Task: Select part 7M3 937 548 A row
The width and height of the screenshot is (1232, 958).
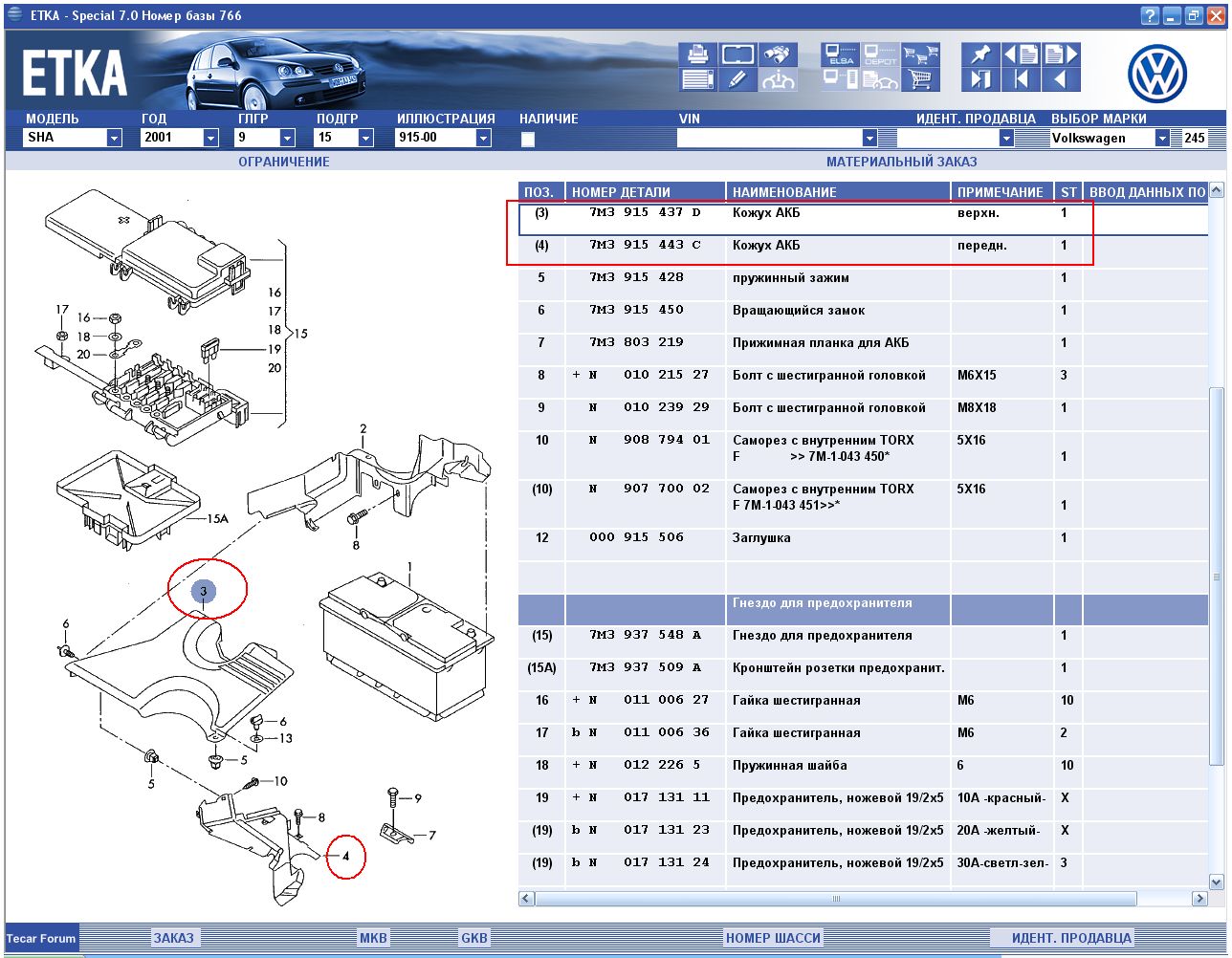Action: pos(864,642)
